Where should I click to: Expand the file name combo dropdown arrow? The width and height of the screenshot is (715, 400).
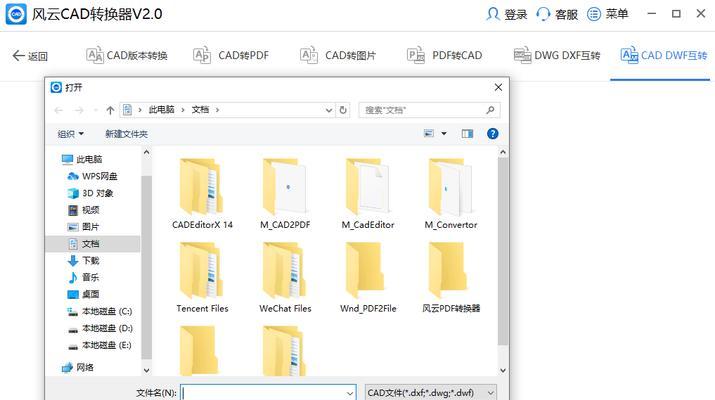click(350, 393)
